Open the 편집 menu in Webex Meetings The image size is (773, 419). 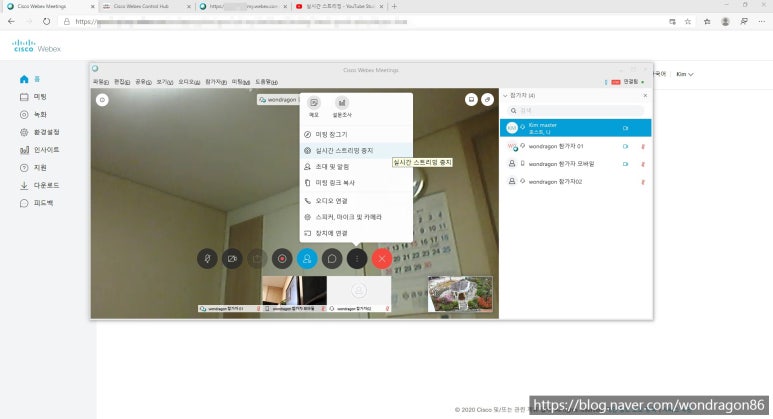click(122, 82)
